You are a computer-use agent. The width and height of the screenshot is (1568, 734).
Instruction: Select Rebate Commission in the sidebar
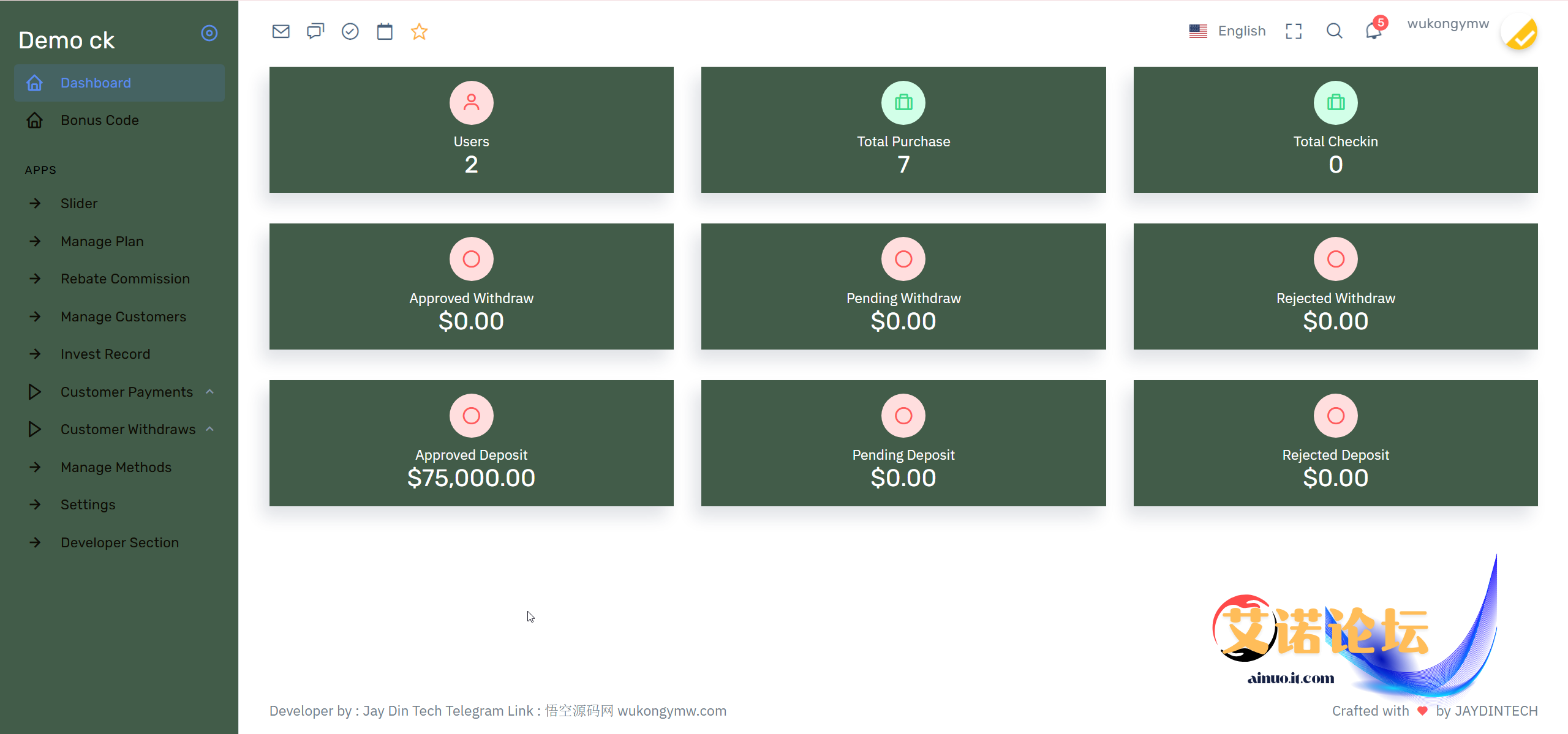pos(125,279)
